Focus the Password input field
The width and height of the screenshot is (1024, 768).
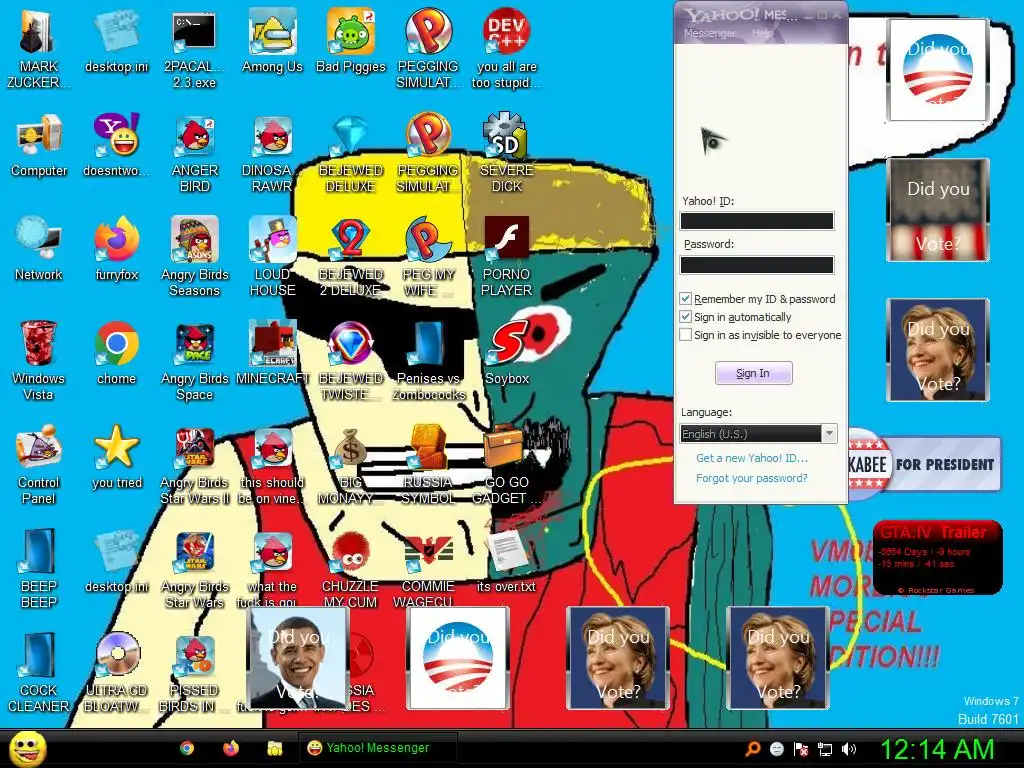pos(757,264)
